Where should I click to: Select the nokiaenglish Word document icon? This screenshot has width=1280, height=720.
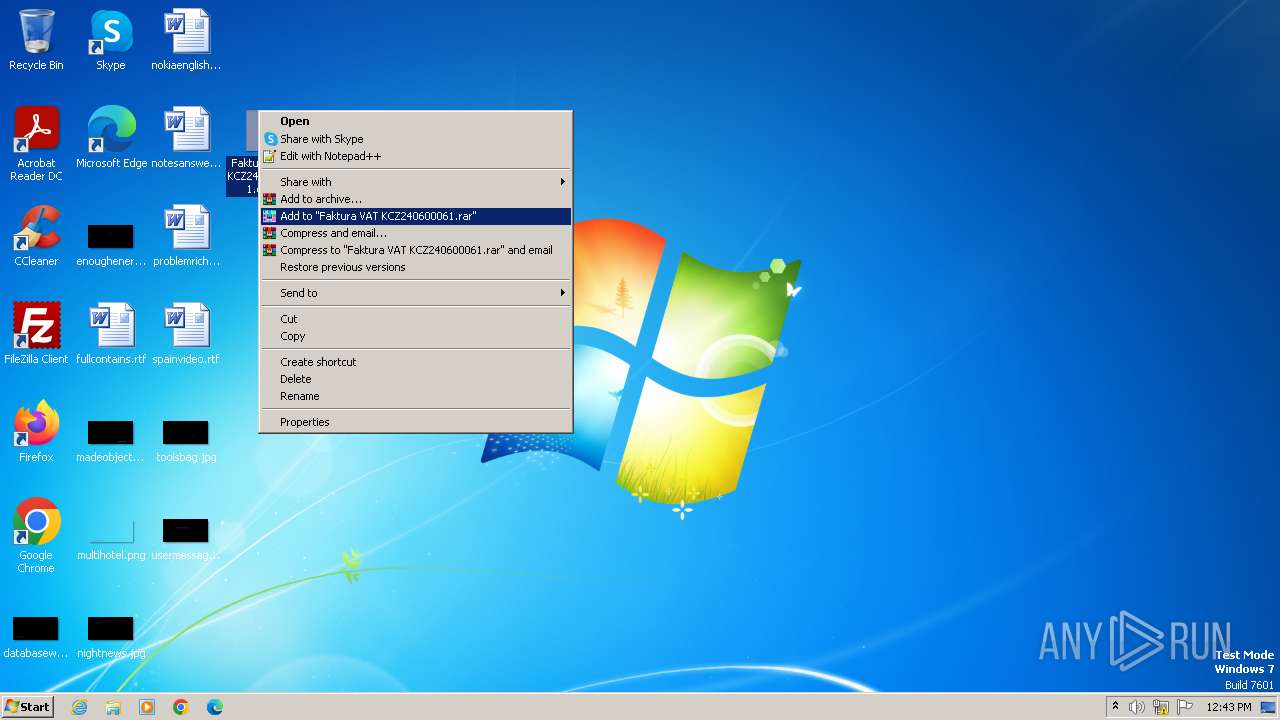click(x=186, y=41)
